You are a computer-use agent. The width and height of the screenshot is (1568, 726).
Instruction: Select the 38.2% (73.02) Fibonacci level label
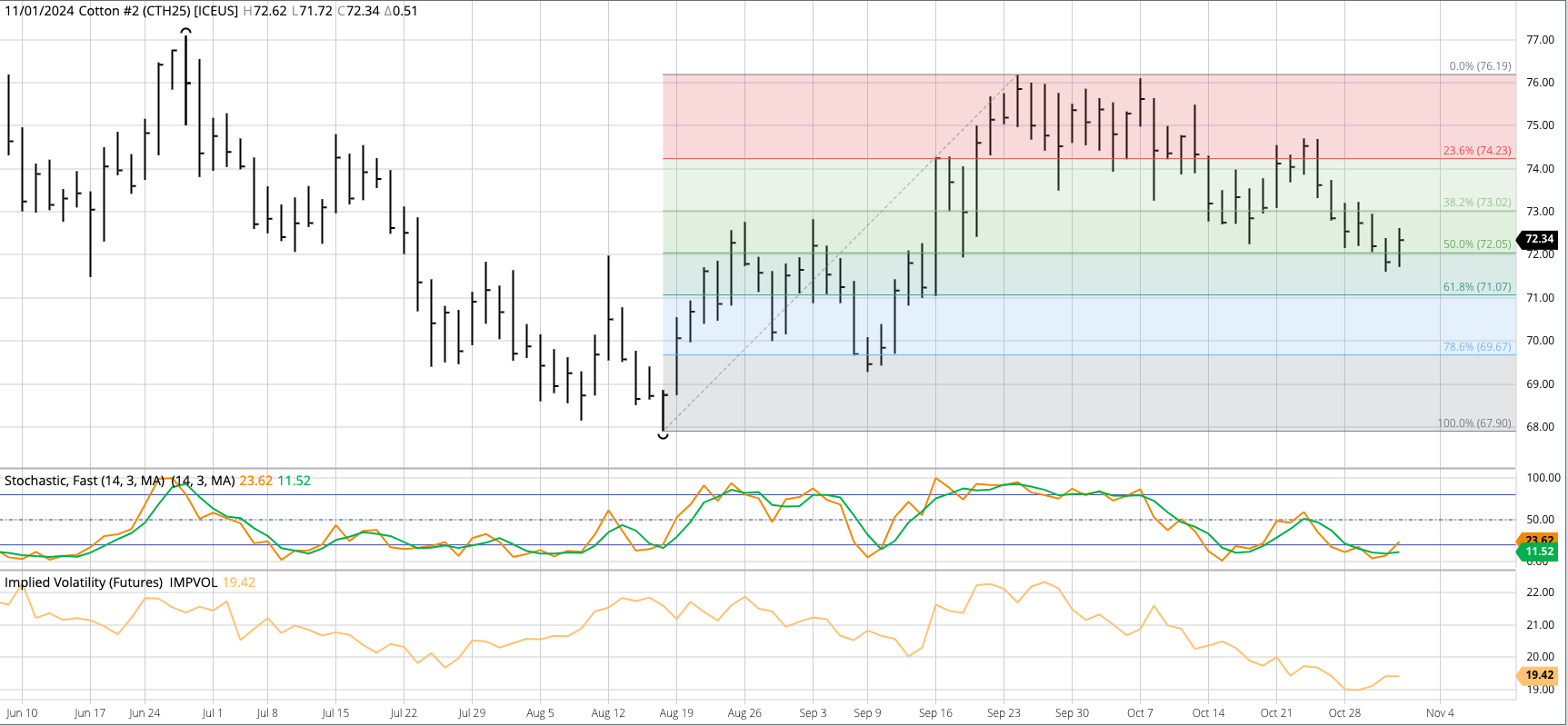click(x=1476, y=203)
